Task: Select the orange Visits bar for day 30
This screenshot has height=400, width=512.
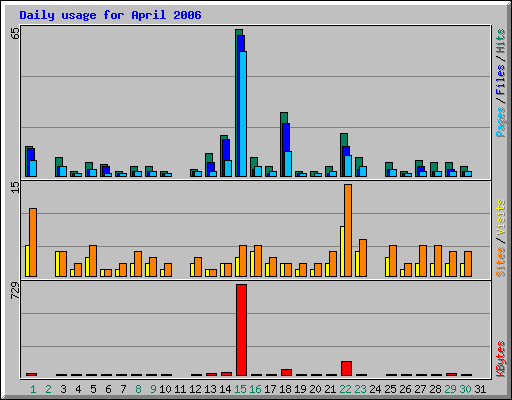Action: pos(468,264)
